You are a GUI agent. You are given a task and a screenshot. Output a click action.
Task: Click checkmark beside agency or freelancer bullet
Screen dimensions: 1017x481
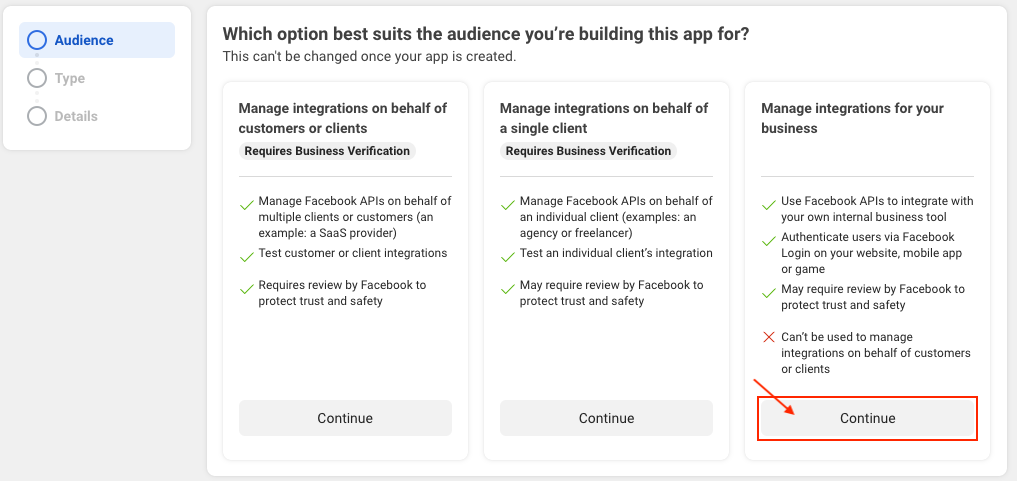tap(508, 205)
